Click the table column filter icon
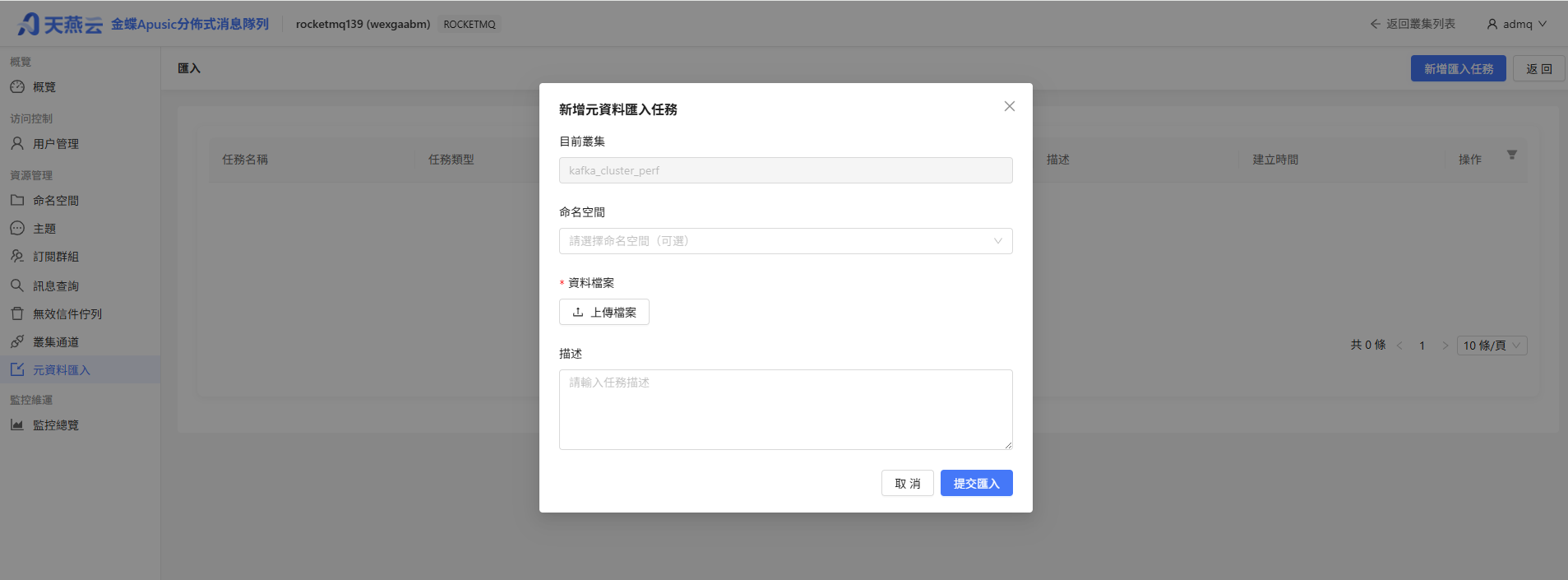This screenshot has width=1568, height=580. 1512,155
